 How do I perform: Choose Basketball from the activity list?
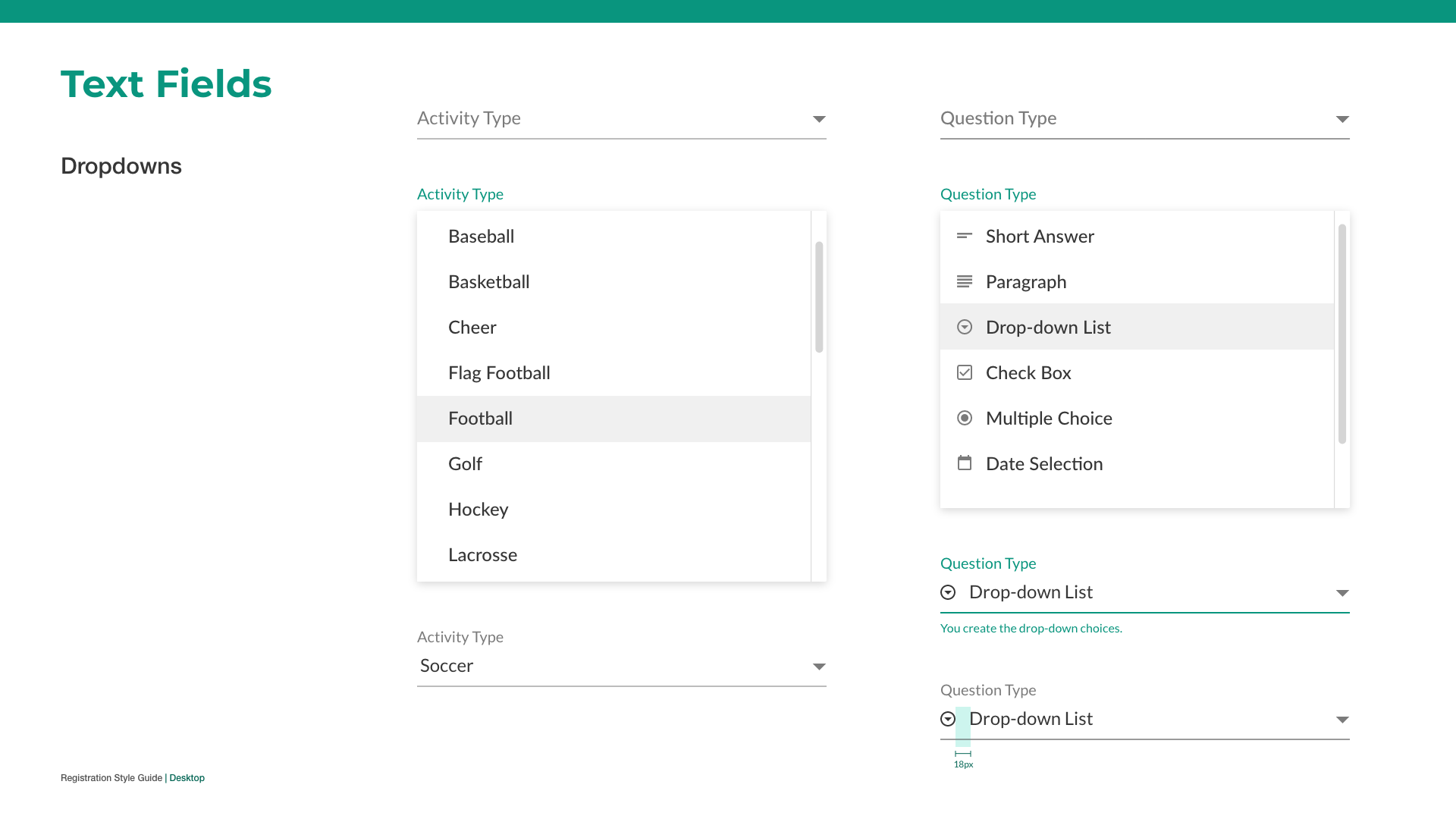point(488,282)
